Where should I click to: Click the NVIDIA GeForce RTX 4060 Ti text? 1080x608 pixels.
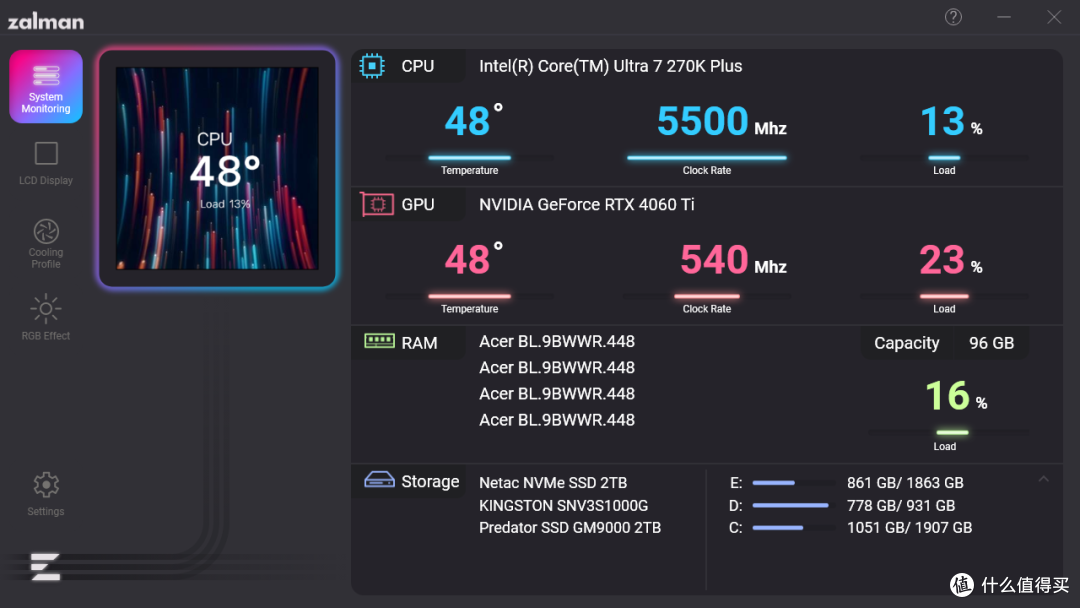click(x=587, y=205)
